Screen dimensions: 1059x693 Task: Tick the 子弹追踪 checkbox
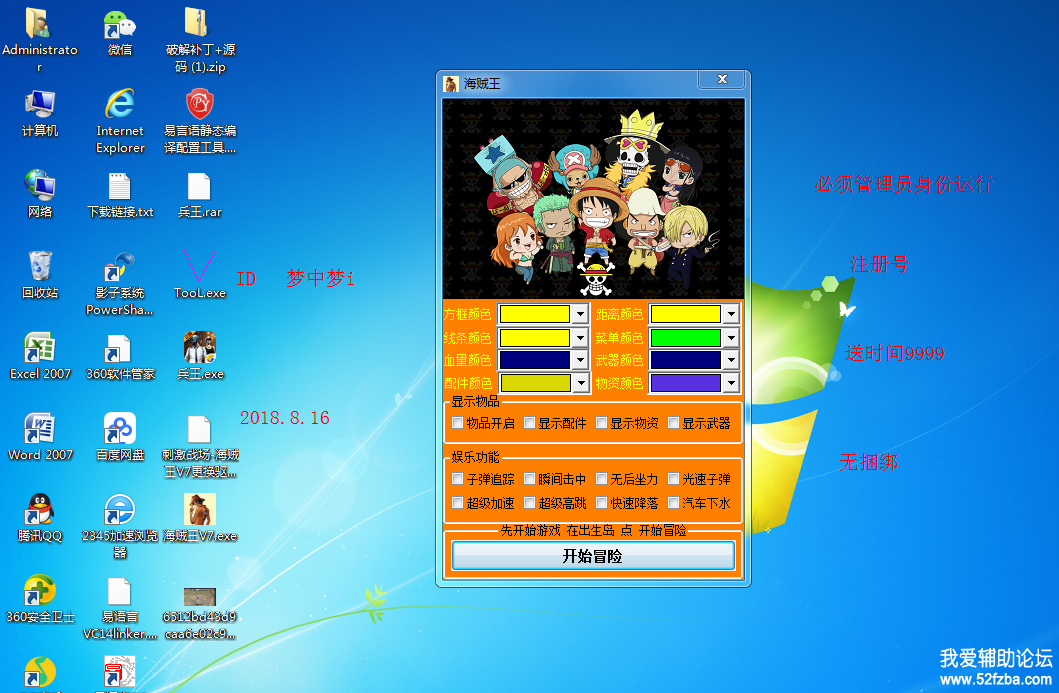457,479
